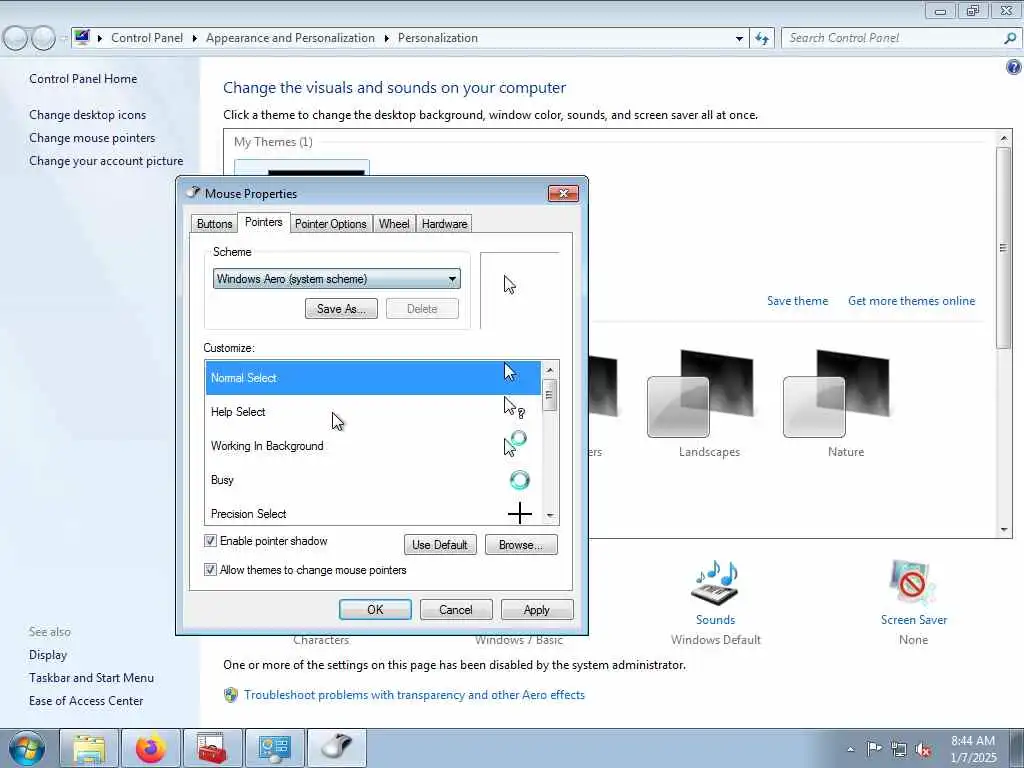
Task: Open Ease of Access Center link
Action: 86,701
